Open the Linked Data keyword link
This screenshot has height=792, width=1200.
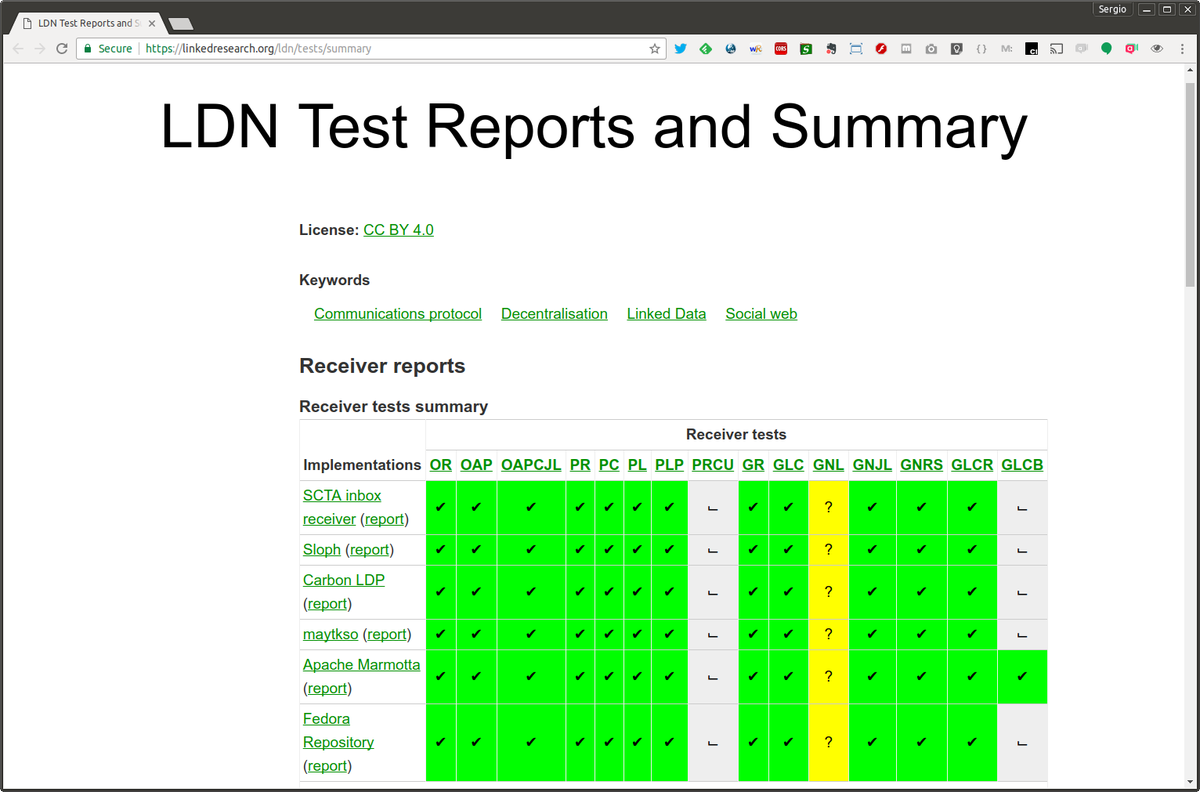pos(666,314)
